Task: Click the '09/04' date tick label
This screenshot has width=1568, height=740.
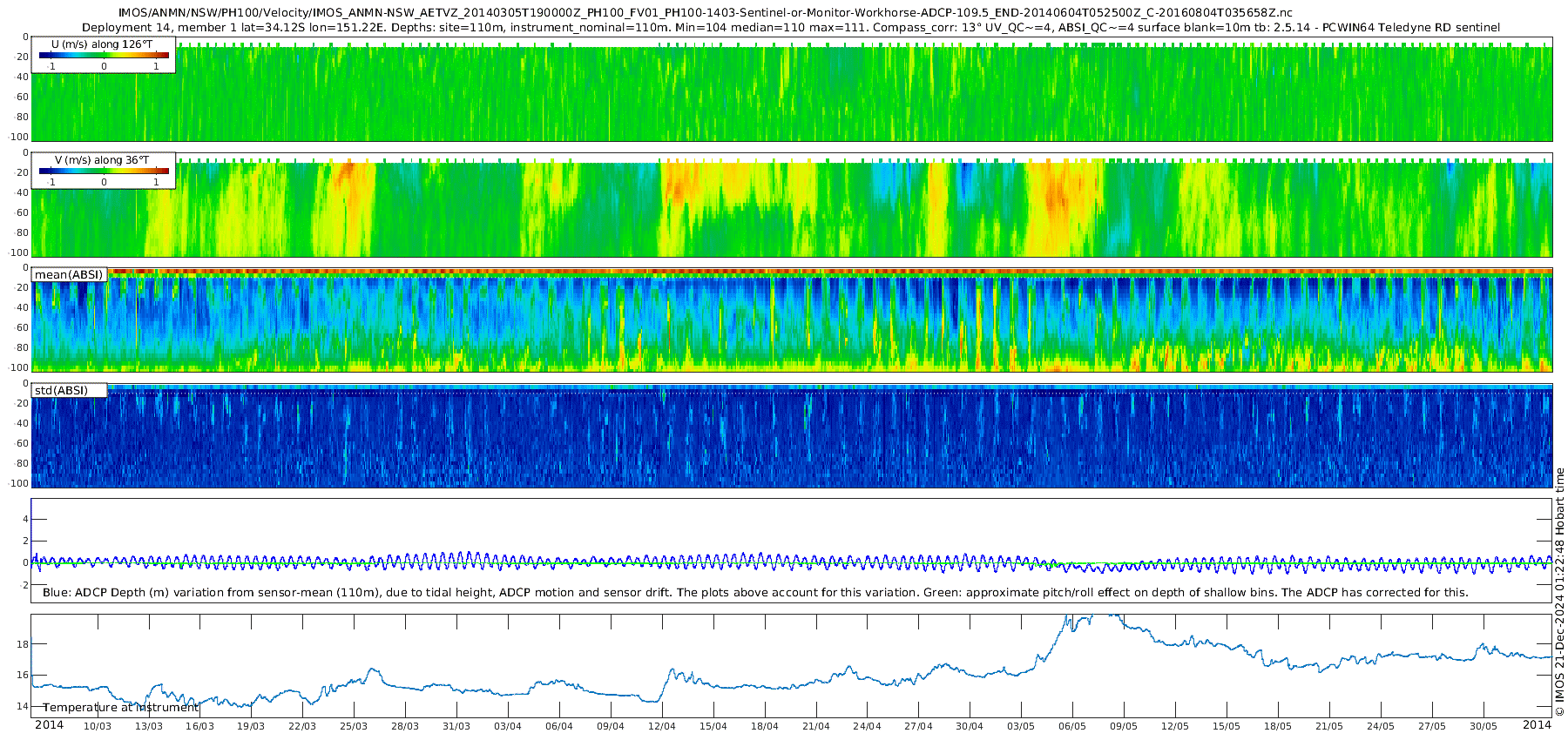Action: click(x=611, y=726)
